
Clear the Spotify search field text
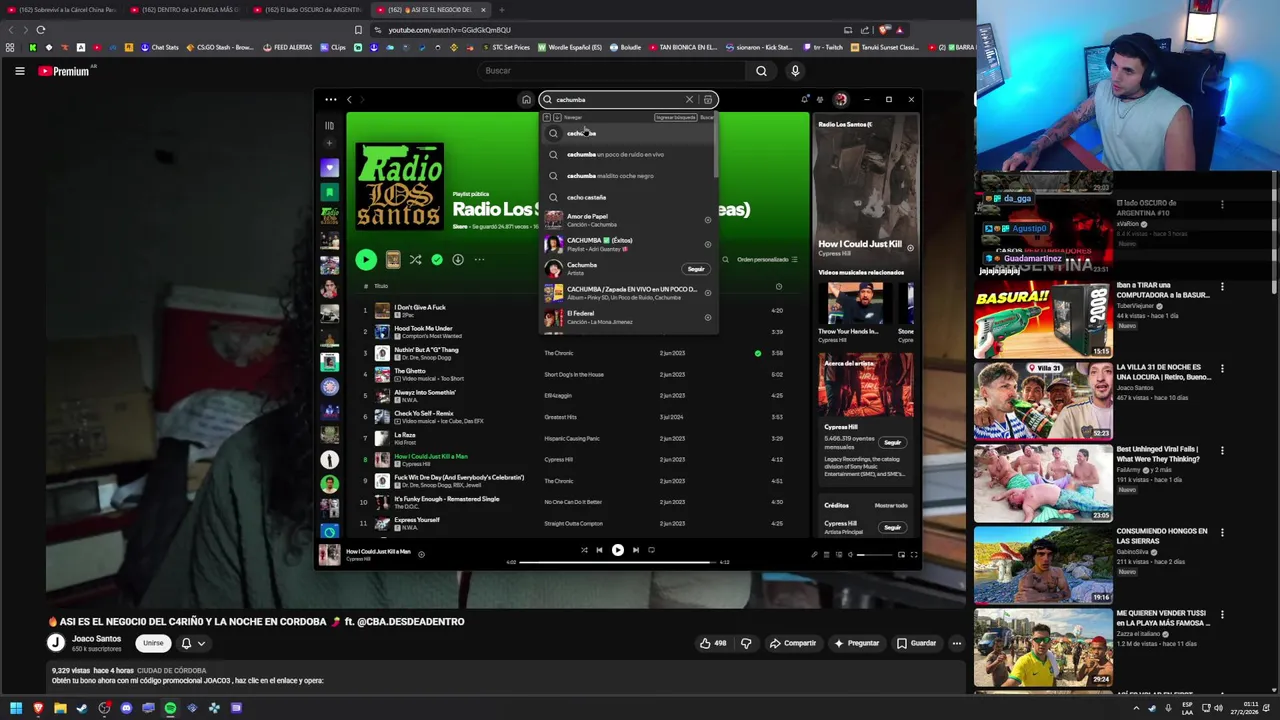tap(689, 99)
